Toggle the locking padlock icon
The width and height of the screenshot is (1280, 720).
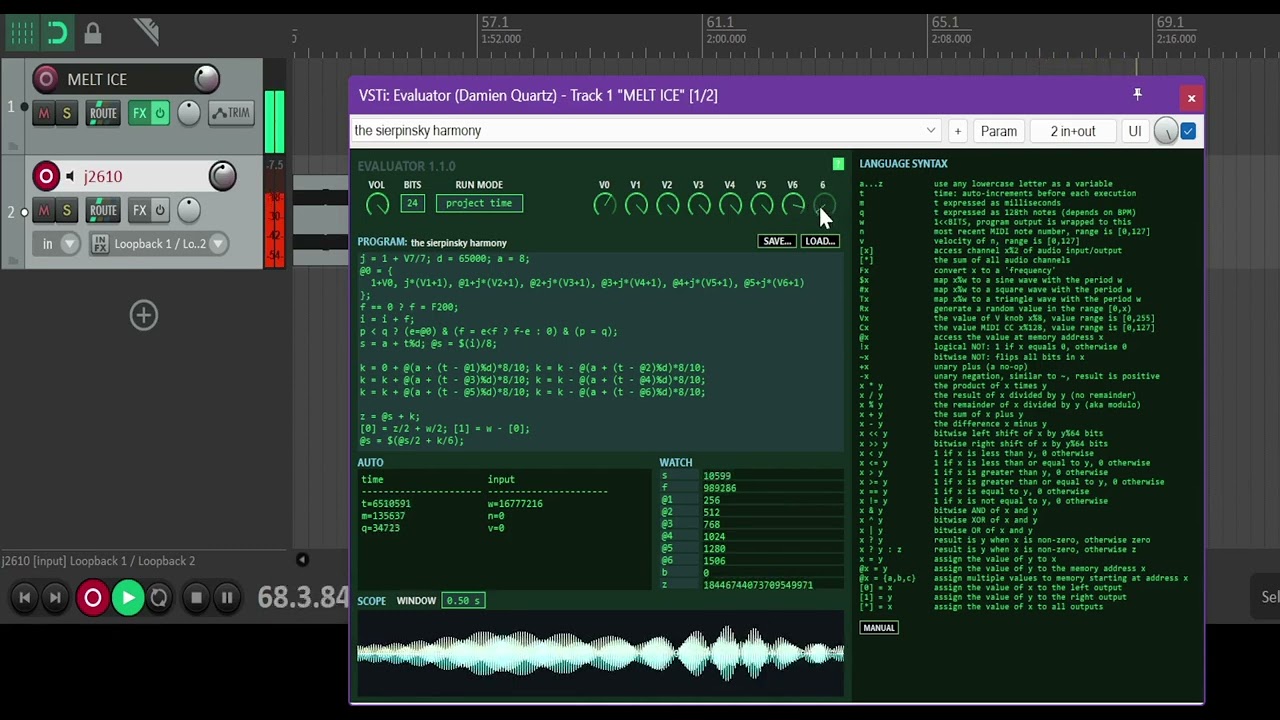pos(92,33)
